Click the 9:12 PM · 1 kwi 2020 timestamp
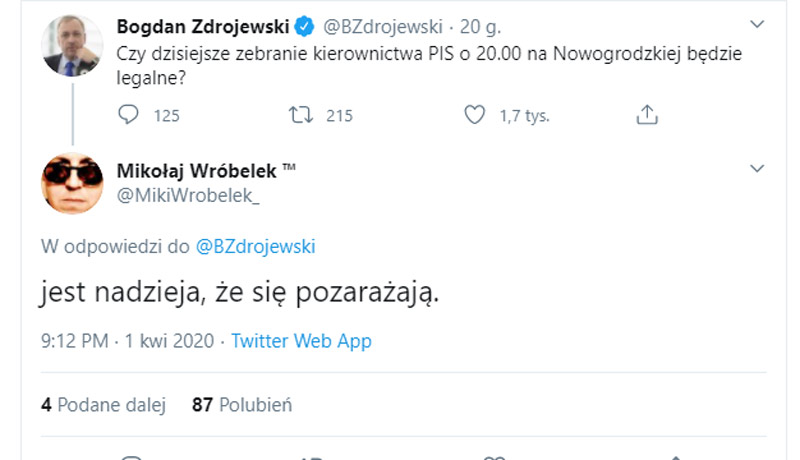The height and width of the screenshot is (460, 800). (x=127, y=341)
